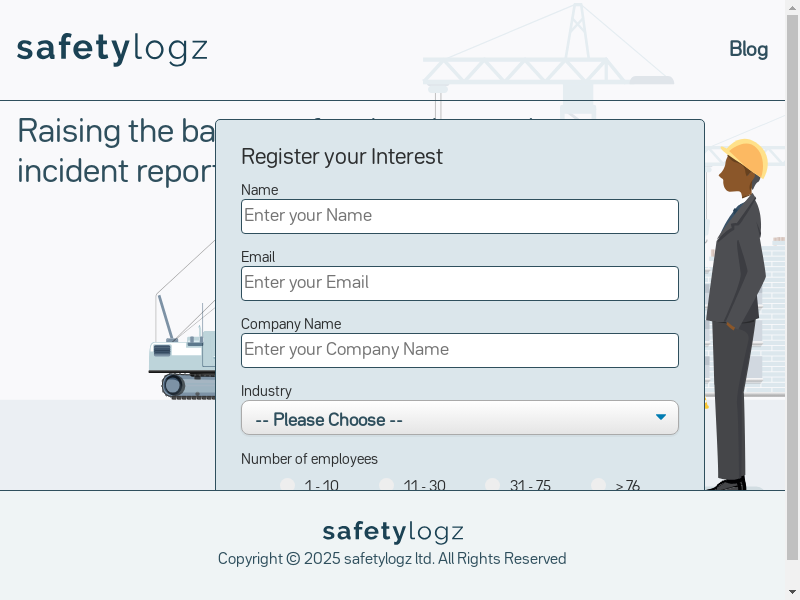Select the 1 - 10 employees radio button

coord(288,485)
